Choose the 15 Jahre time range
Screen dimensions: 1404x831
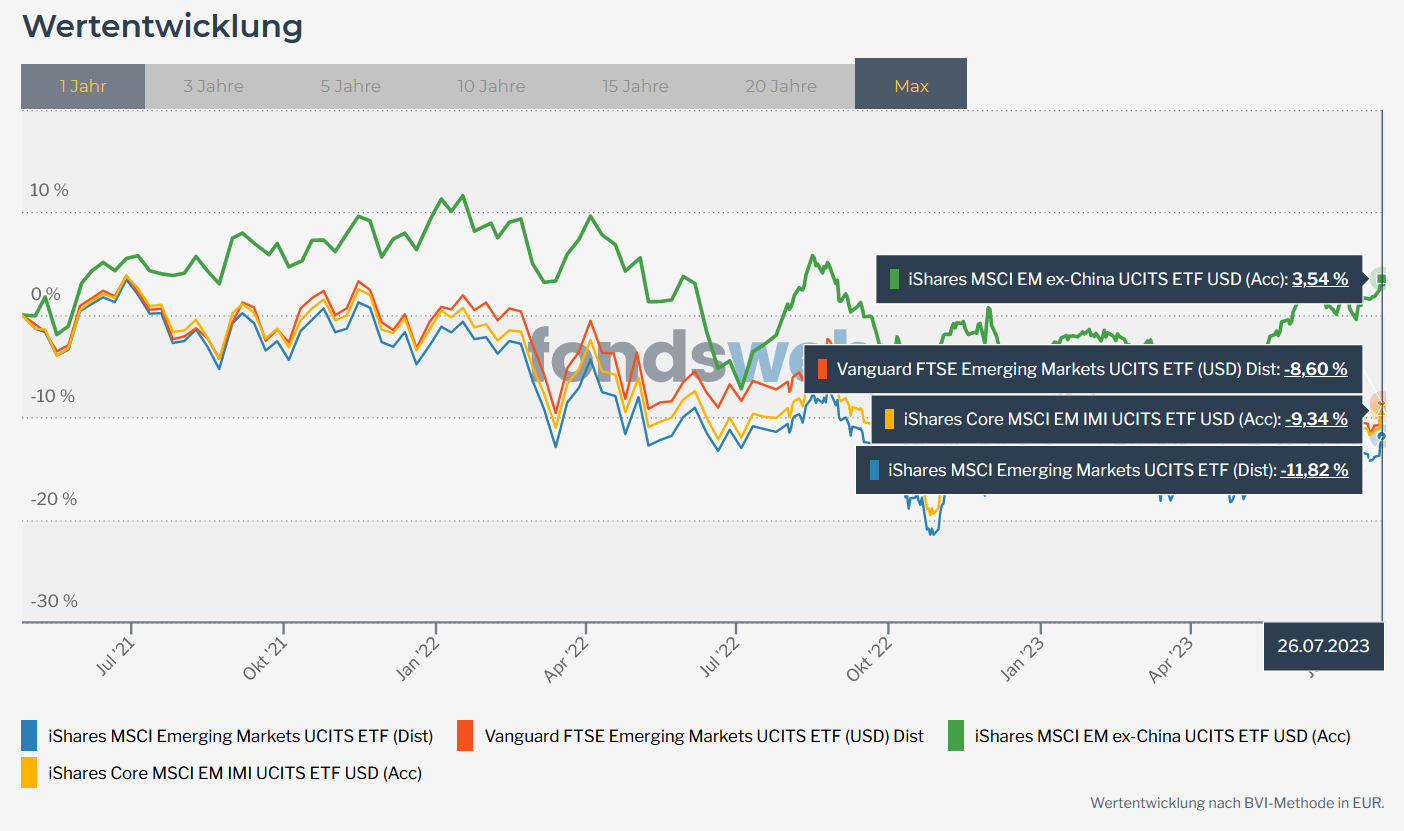pos(635,86)
